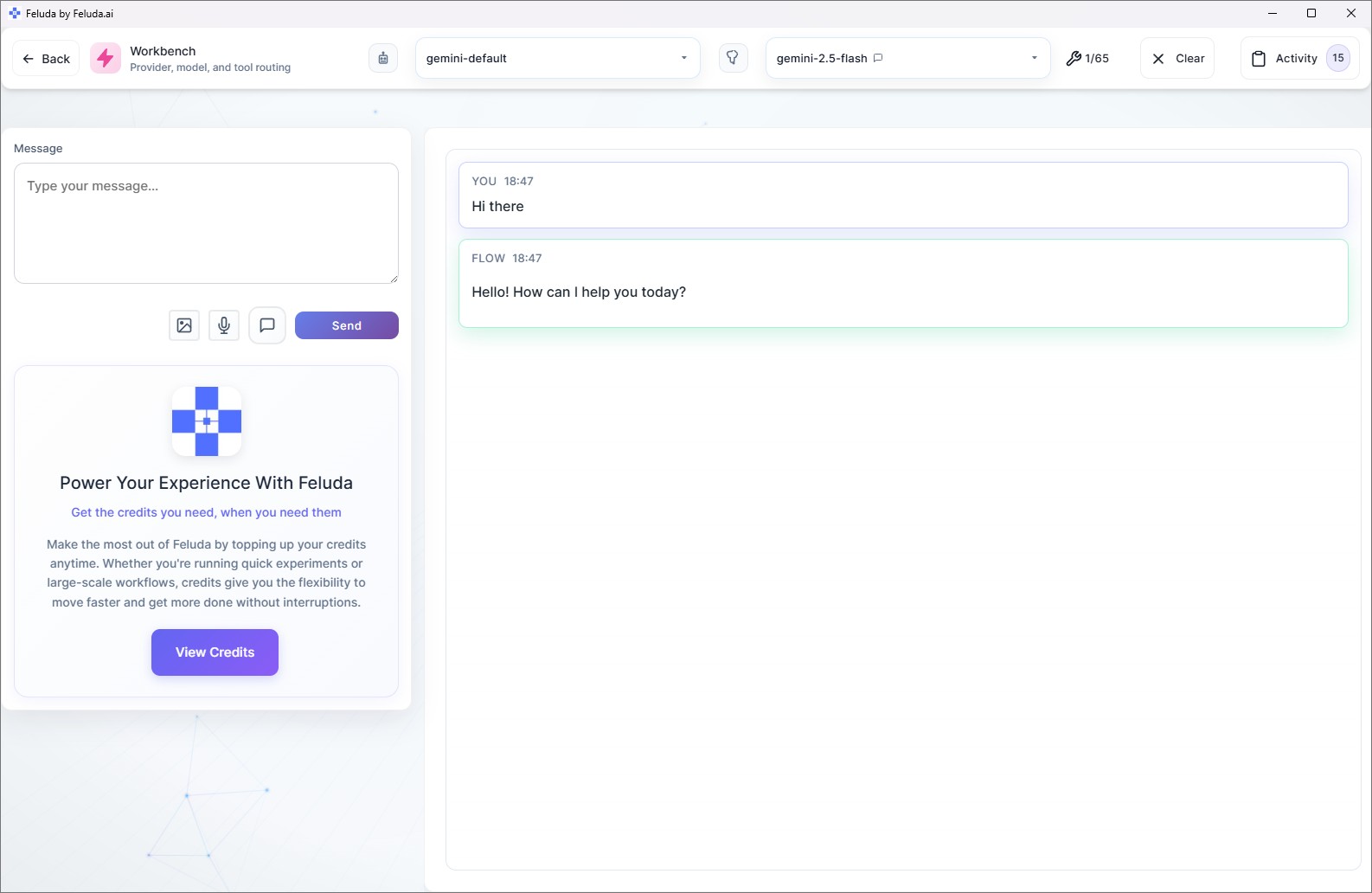Open the wrench tools counter 1/65

tap(1087, 58)
